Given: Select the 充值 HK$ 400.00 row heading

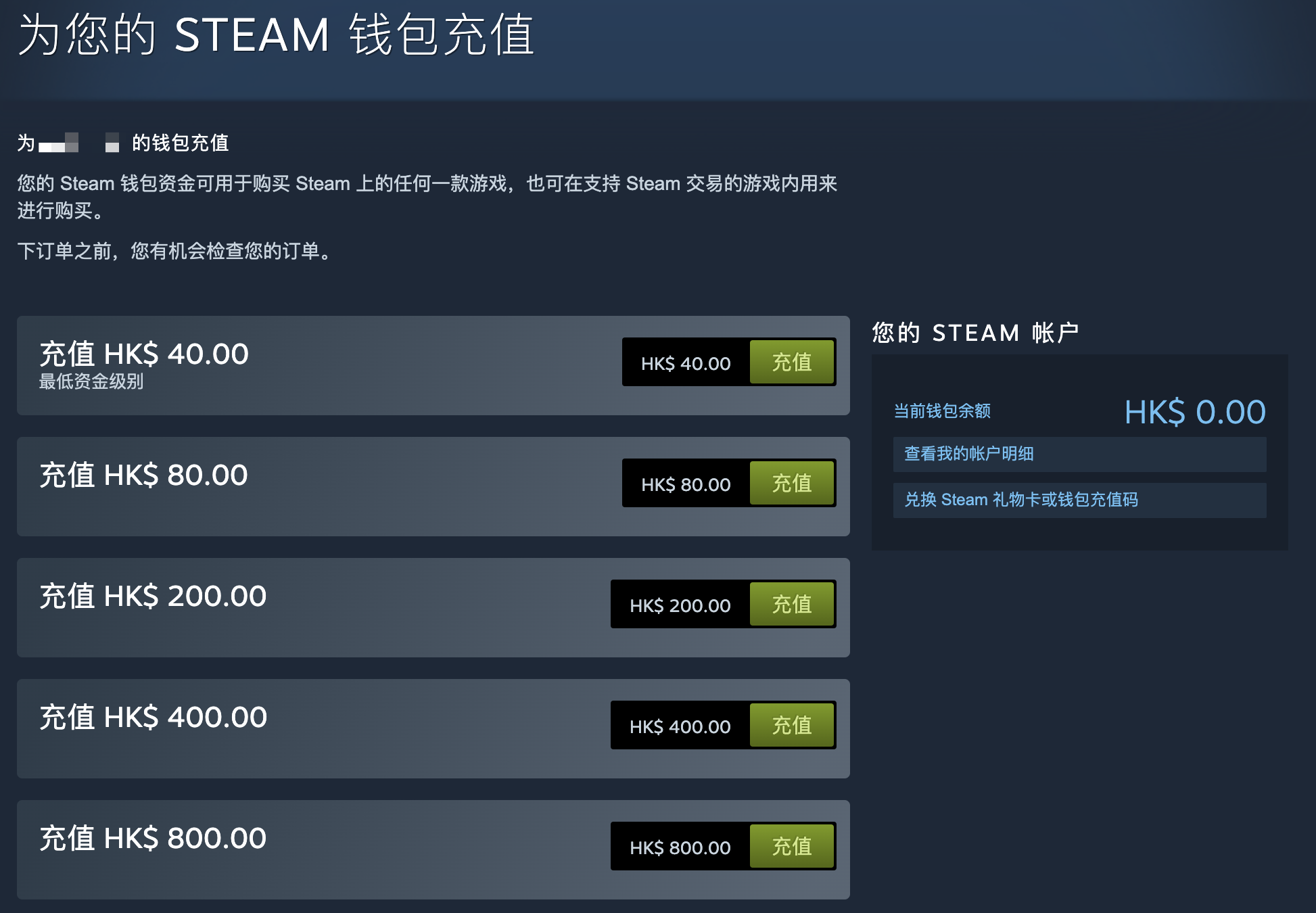Looking at the screenshot, I should [154, 717].
